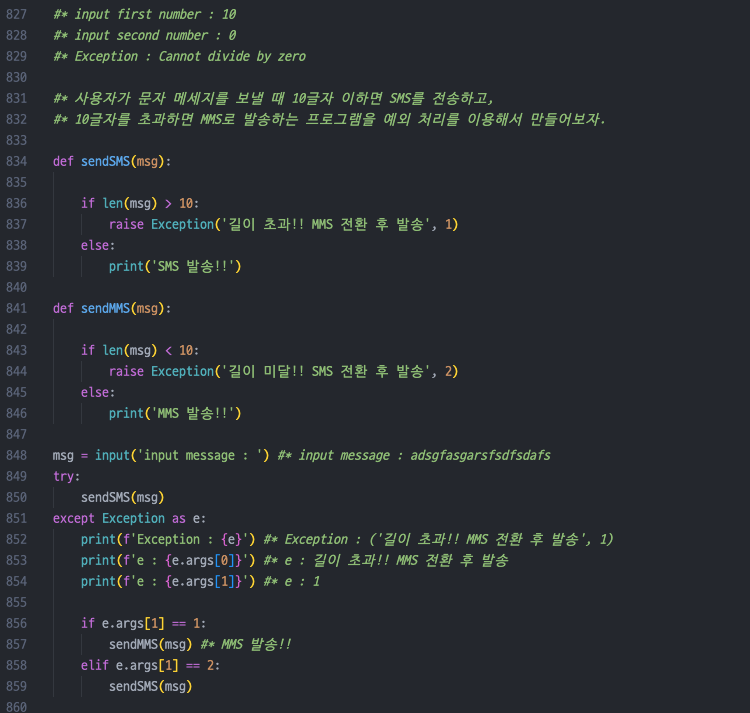Screen dimensions: 750x713
Task: Click comment 'input first number : 10'
Action: tap(145, 14)
